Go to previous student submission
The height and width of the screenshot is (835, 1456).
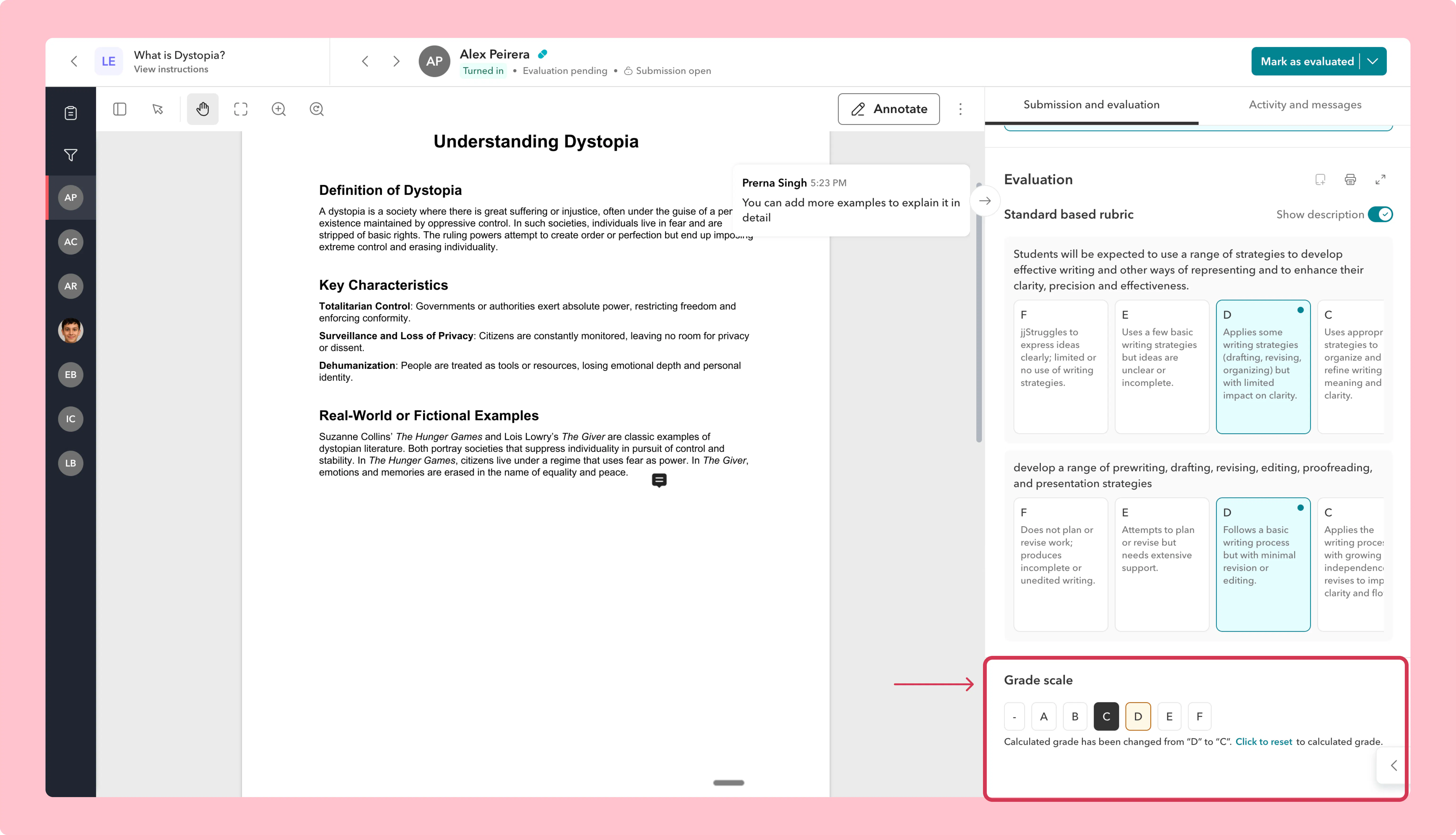365,61
